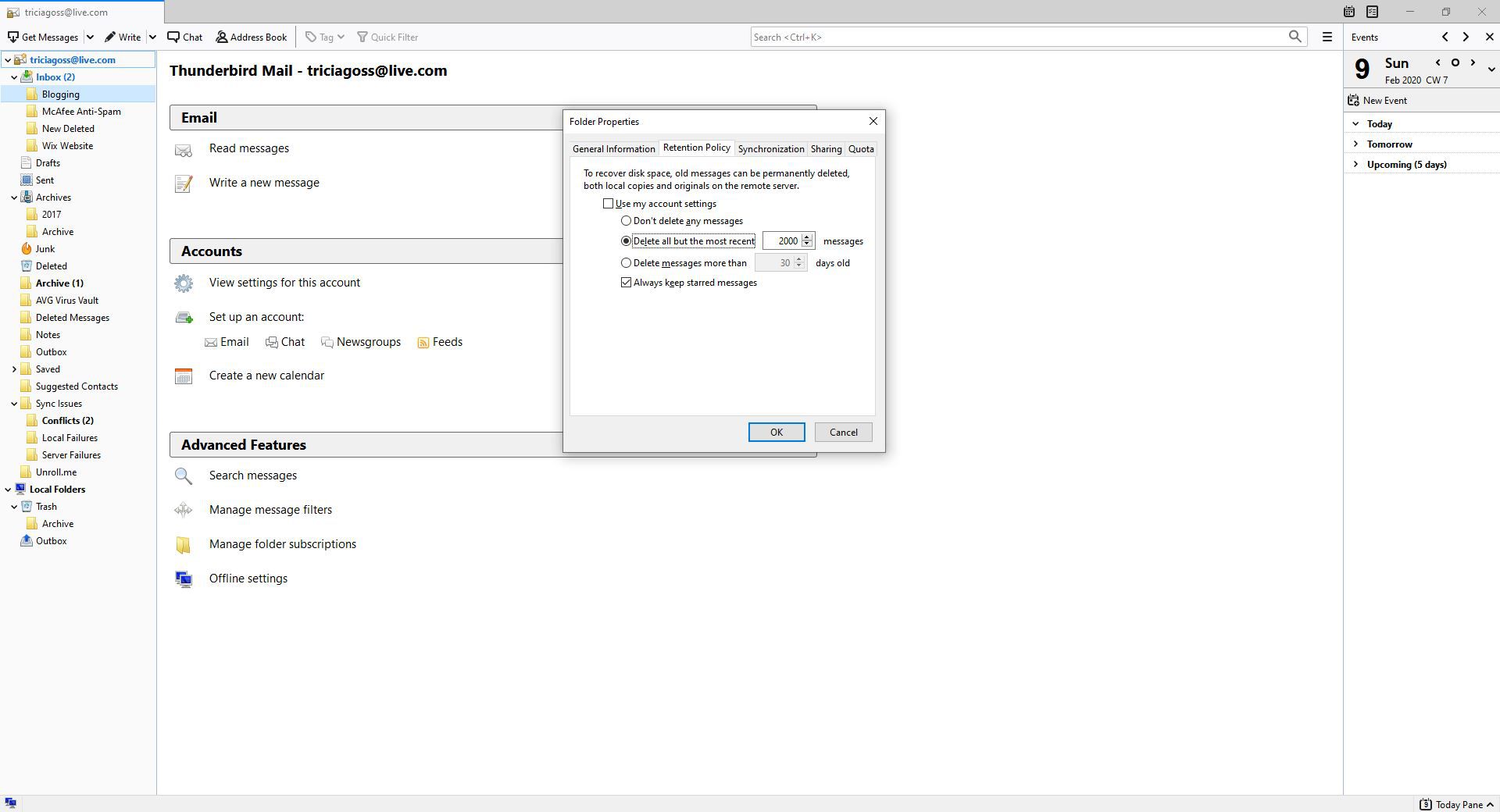
Task: Click the Write message toolbar button
Action: tap(123, 37)
